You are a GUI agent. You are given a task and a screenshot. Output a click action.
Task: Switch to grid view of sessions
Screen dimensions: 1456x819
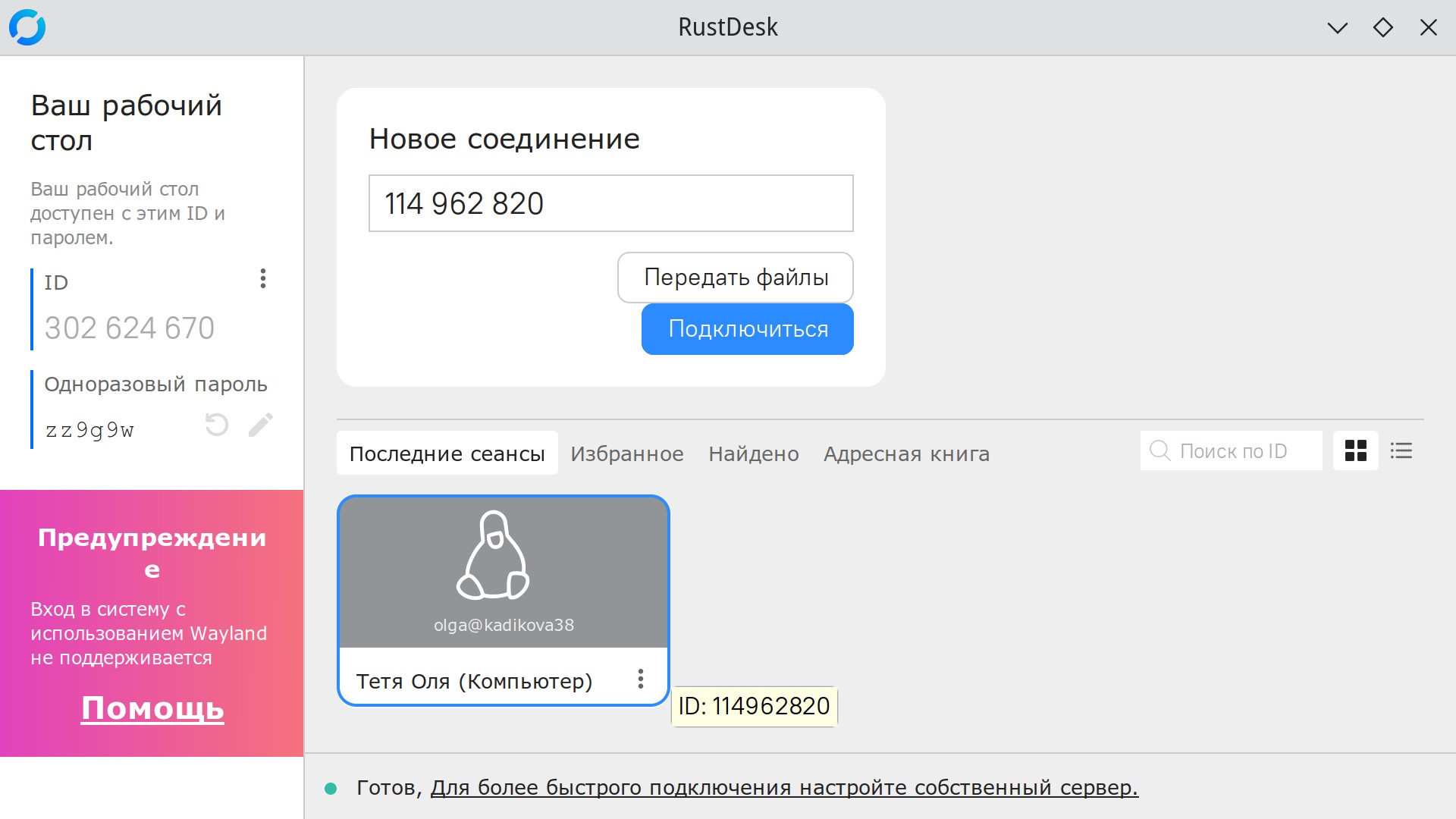tap(1355, 450)
